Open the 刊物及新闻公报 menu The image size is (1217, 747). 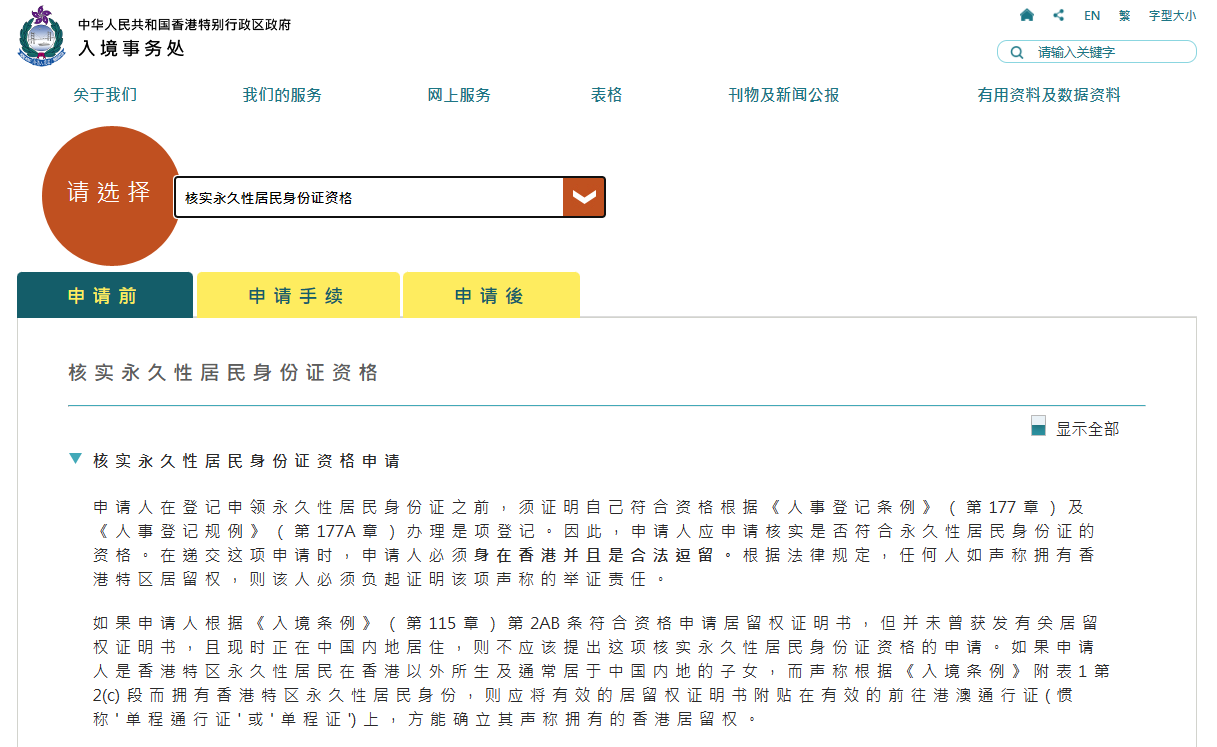pyautogui.click(x=783, y=95)
